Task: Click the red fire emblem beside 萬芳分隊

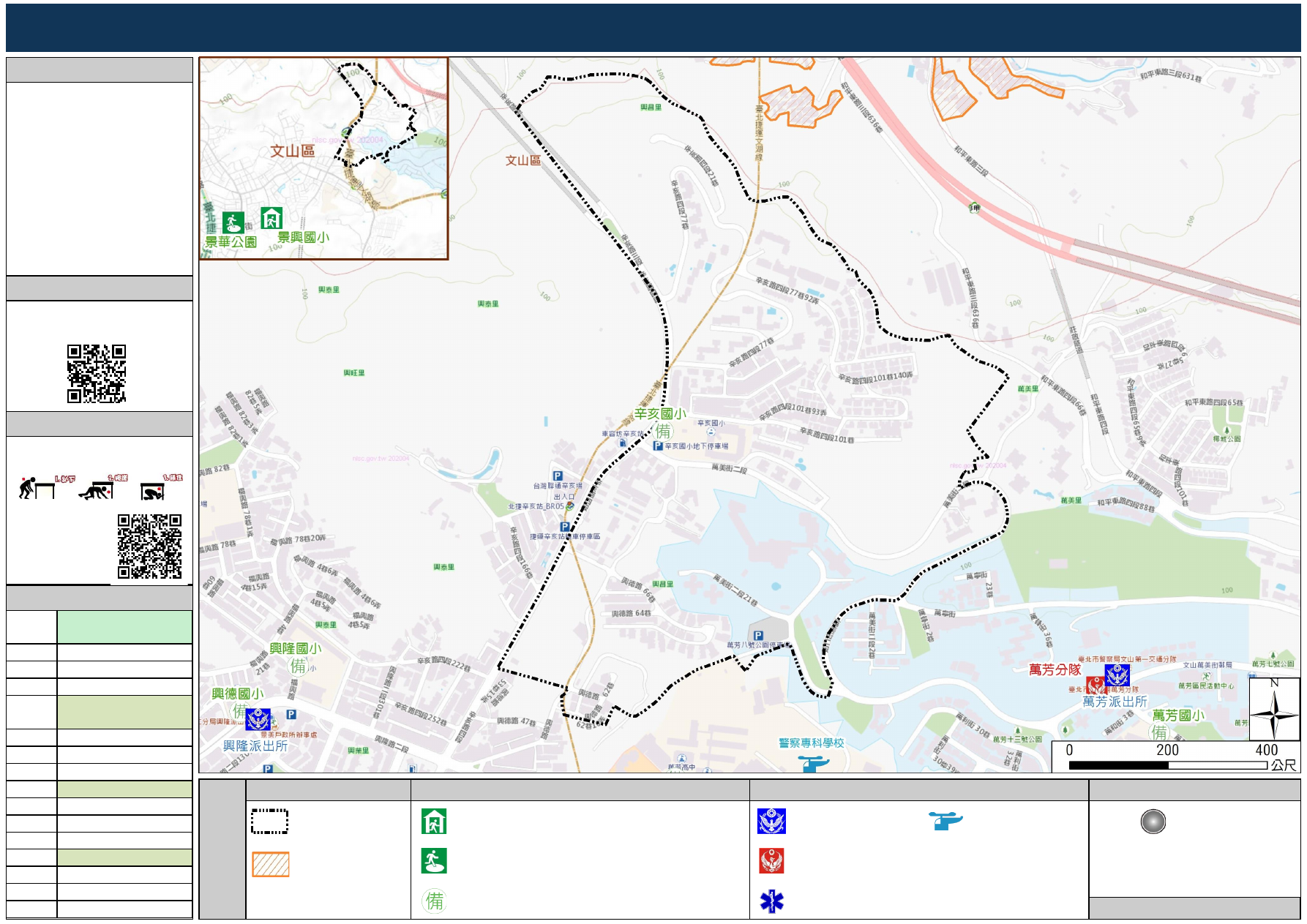Action: (x=1096, y=686)
